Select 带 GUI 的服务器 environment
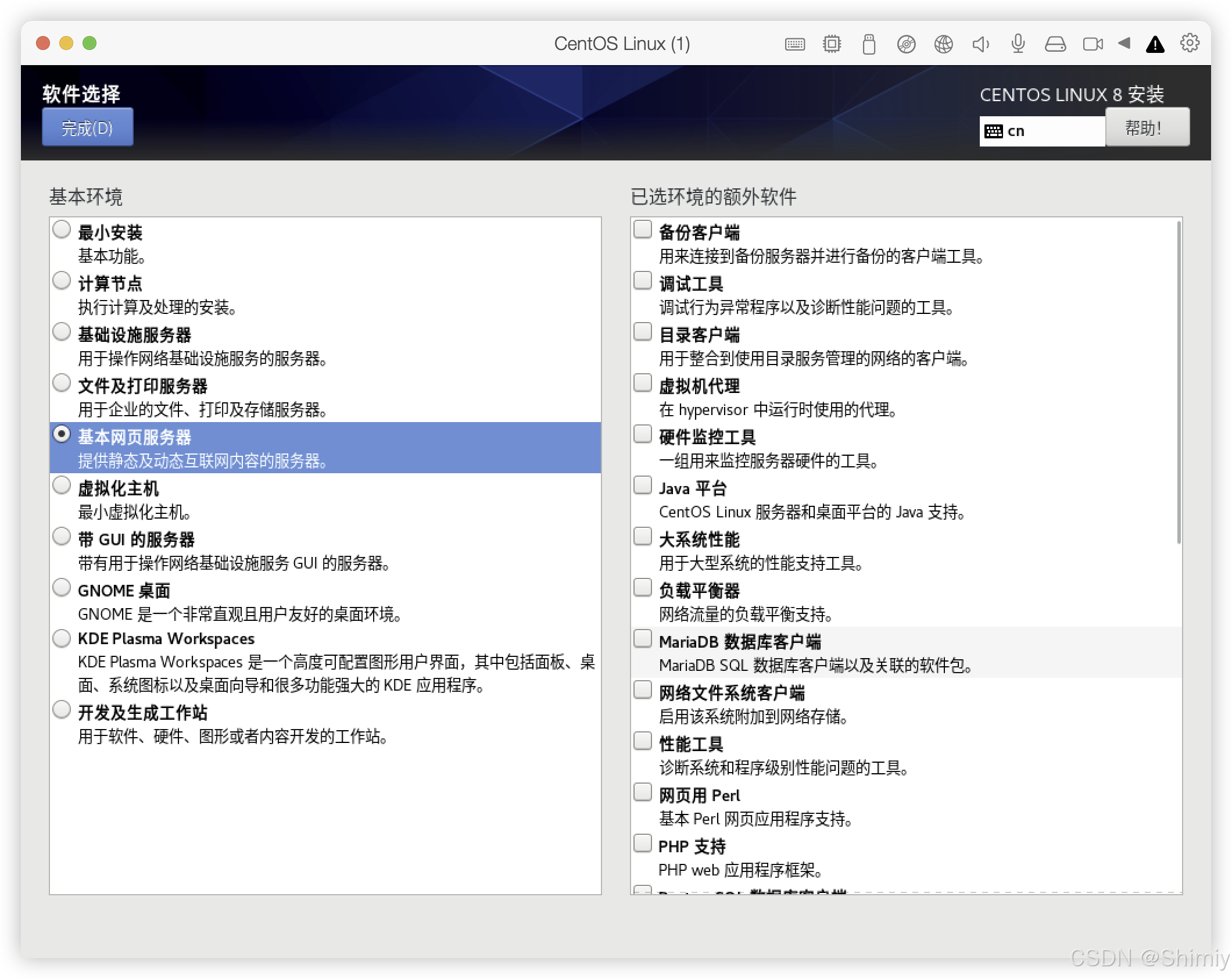Viewport: 1232px width, 979px height. pyautogui.click(x=62, y=537)
